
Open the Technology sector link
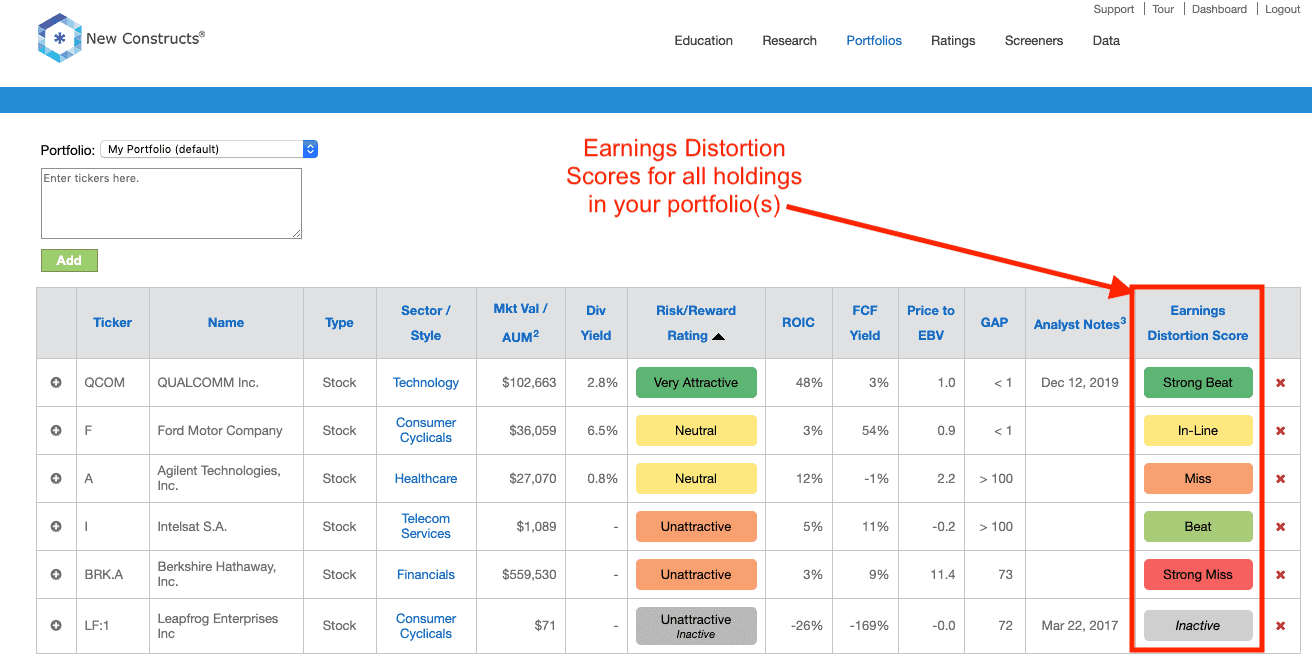pos(426,383)
